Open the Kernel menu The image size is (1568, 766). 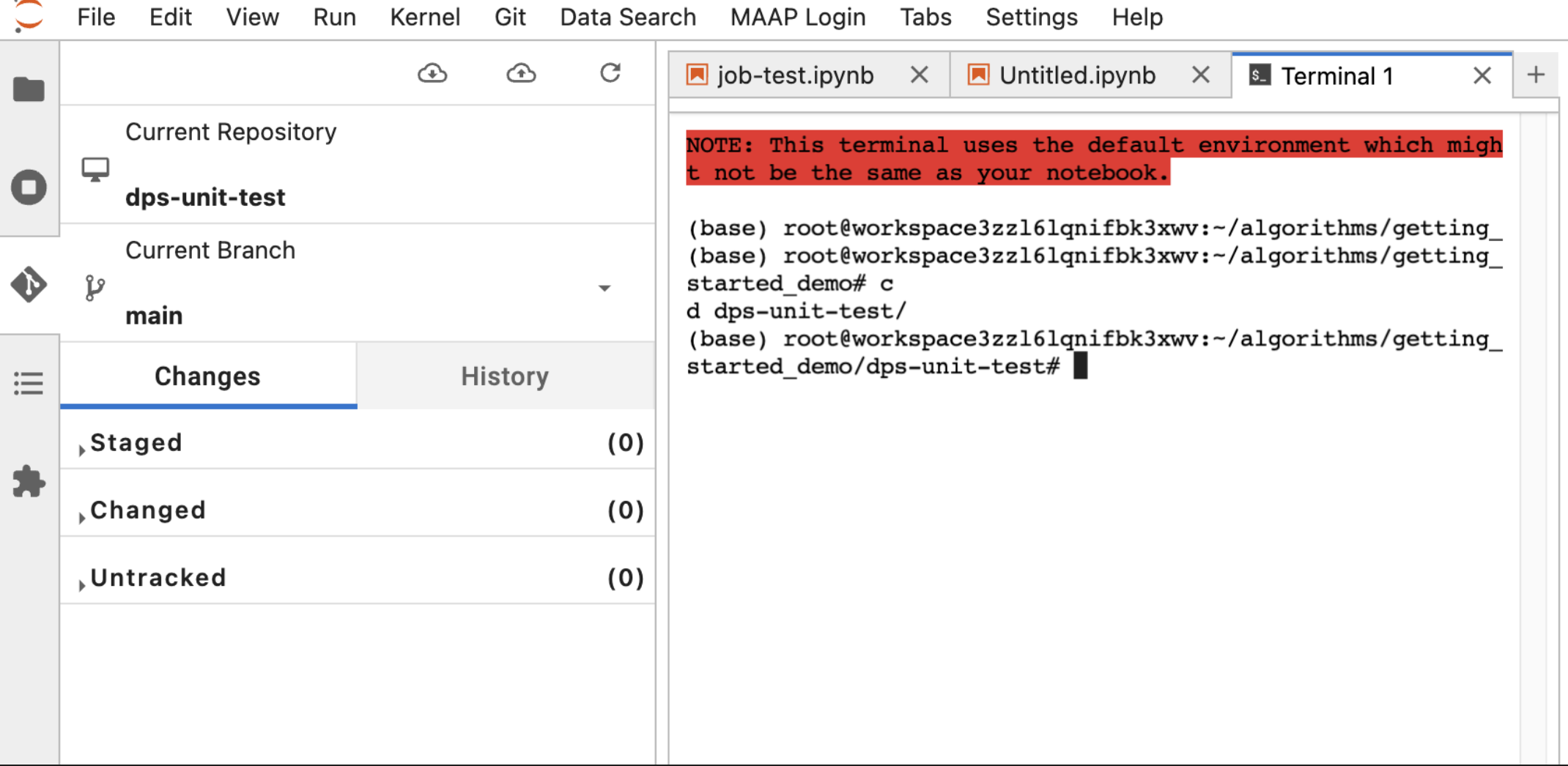pos(425,17)
